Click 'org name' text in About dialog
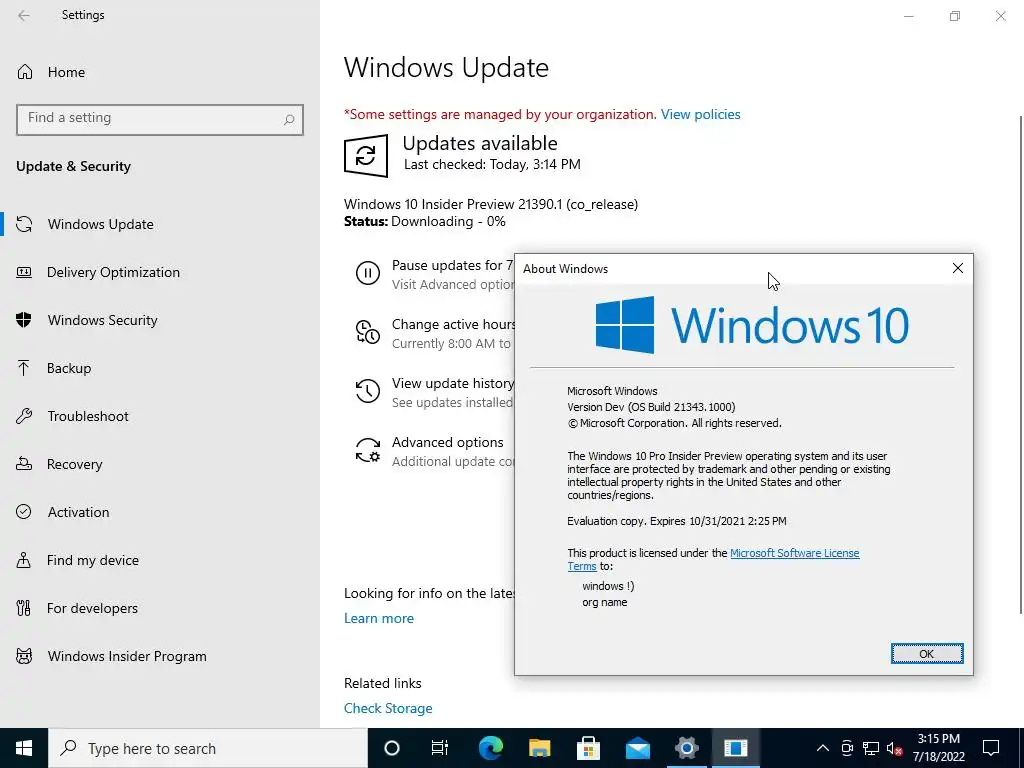Image resolution: width=1024 pixels, height=768 pixels. [605, 602]
